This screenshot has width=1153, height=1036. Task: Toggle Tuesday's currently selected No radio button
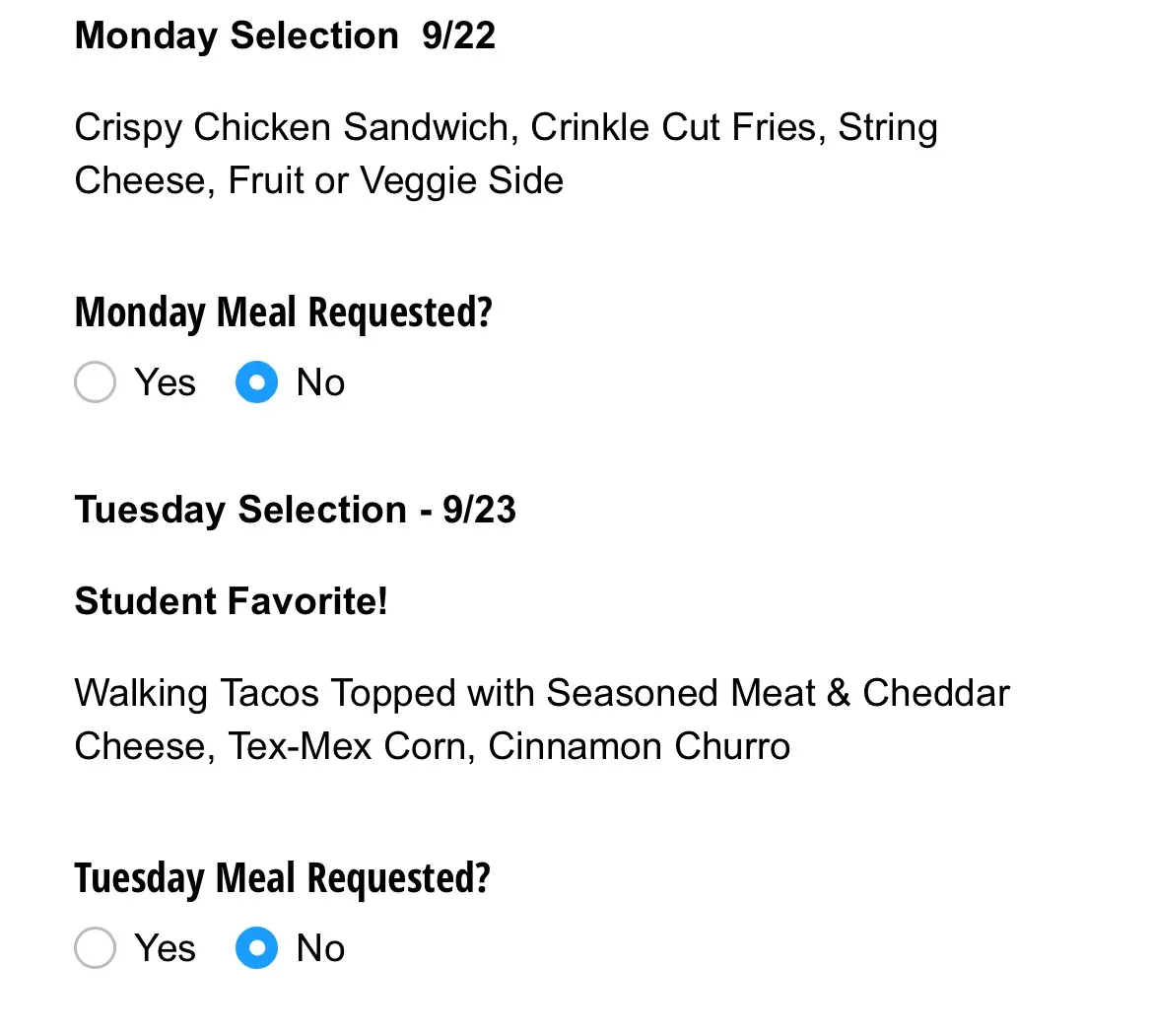click(255, 948)
